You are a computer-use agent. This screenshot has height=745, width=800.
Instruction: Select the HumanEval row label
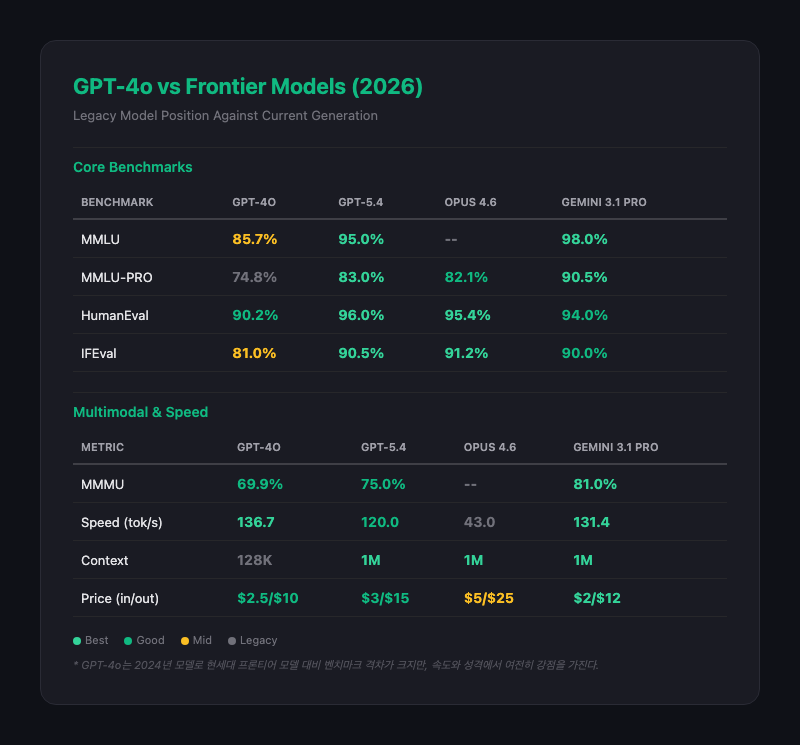click(x=116, y=315)
